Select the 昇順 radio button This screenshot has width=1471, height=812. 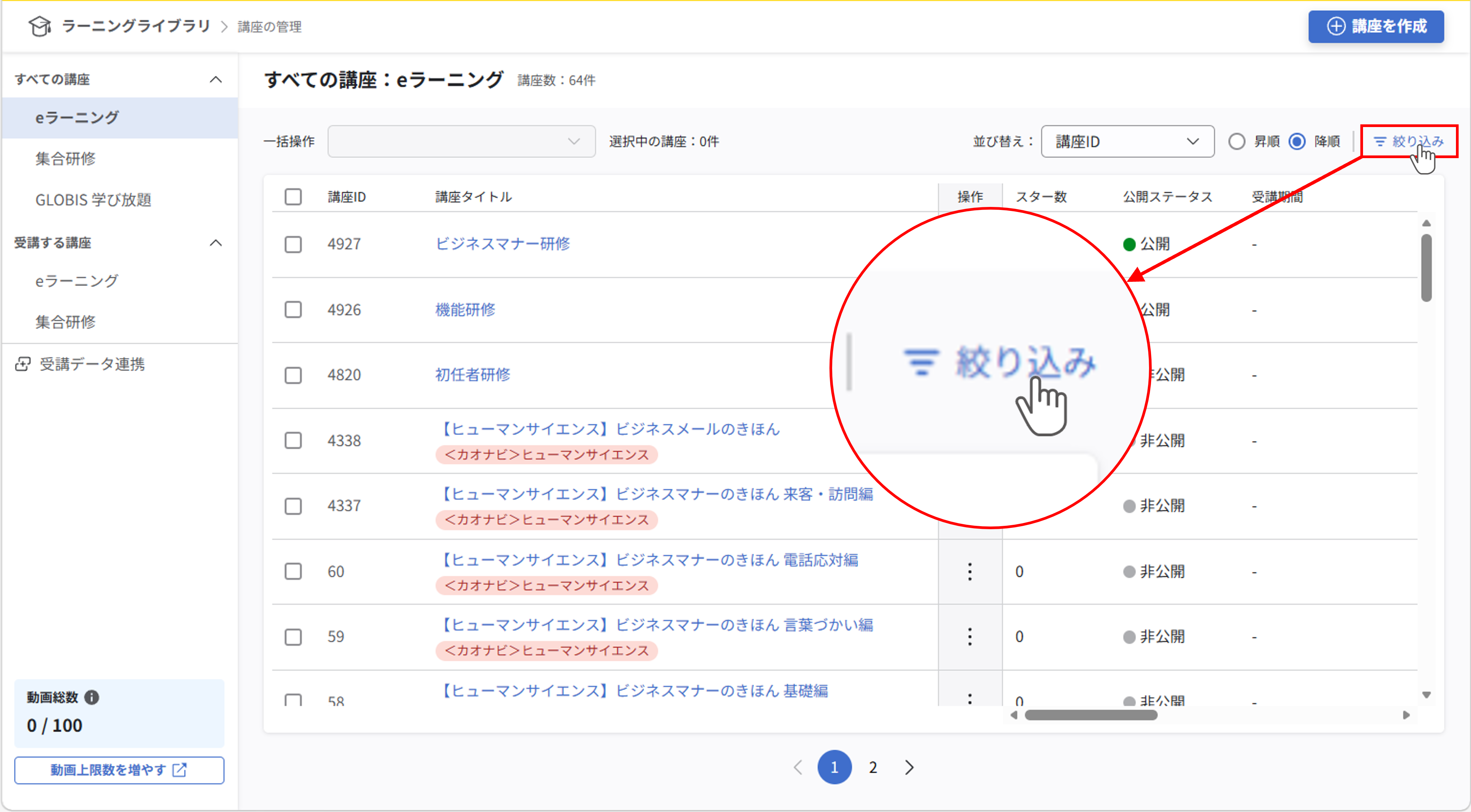1236,141
